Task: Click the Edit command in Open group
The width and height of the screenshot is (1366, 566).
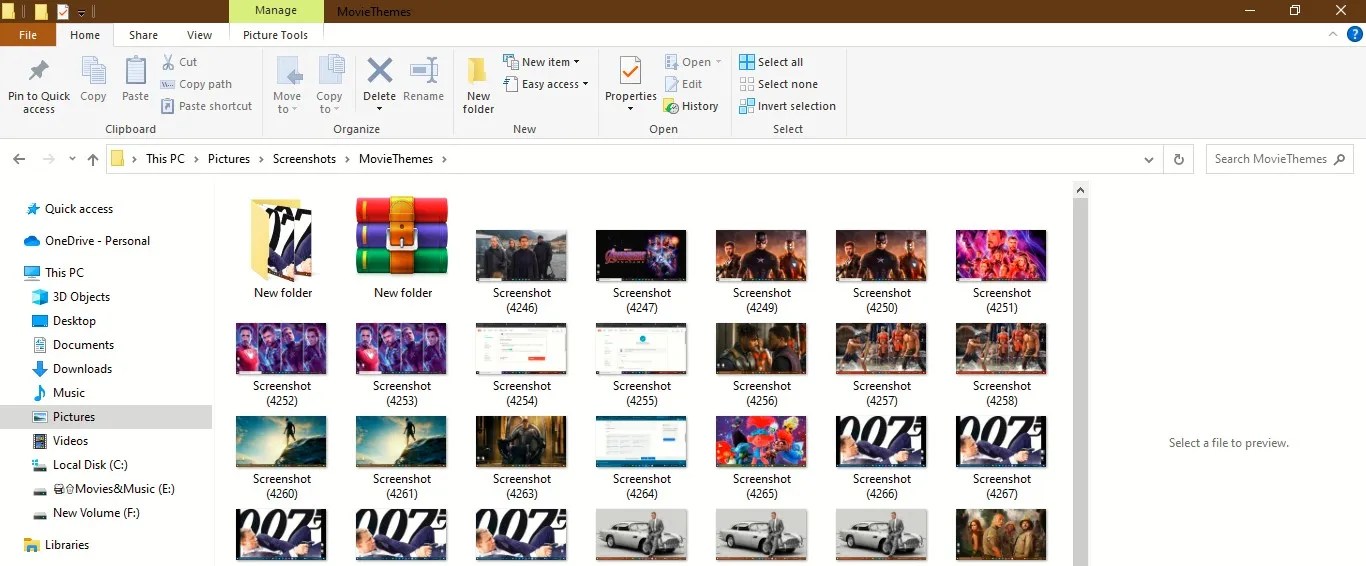Action: pos(684,84)
